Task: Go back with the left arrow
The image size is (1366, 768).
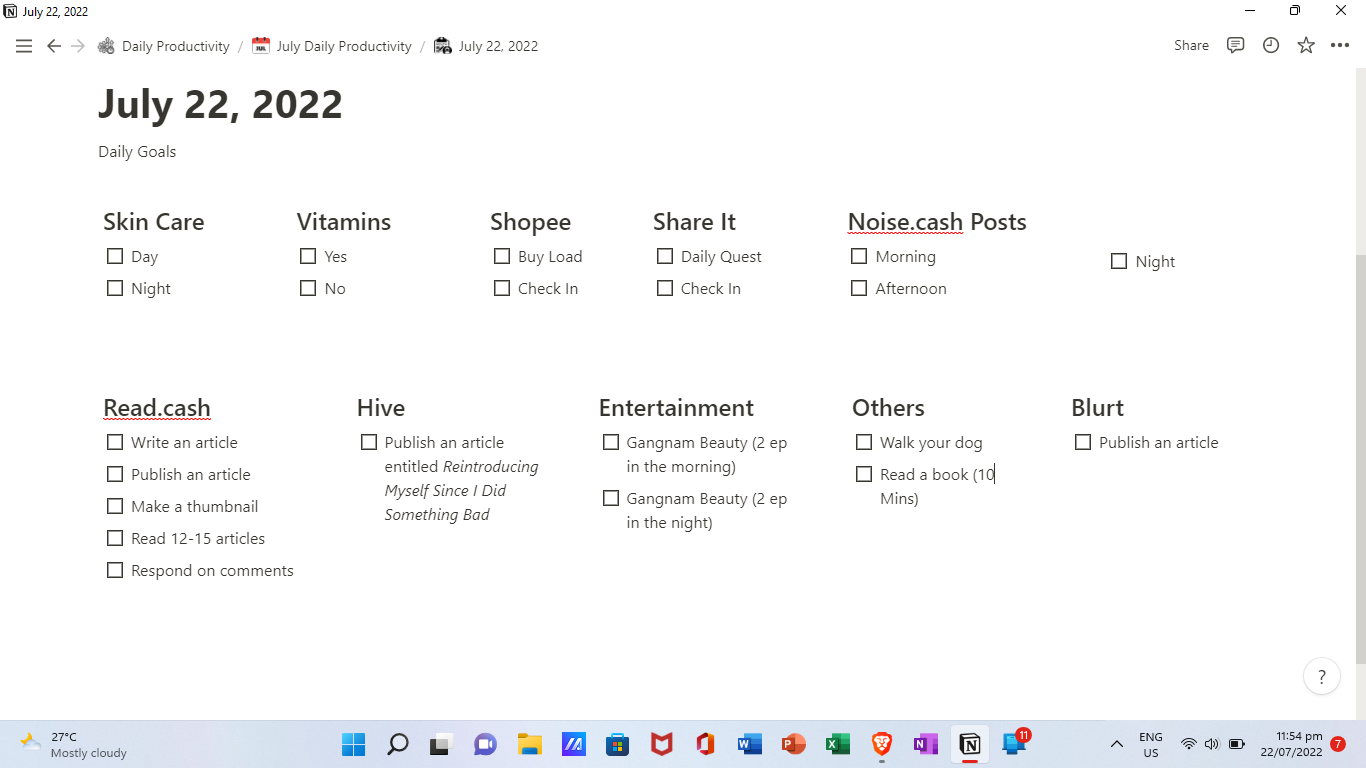Action: pos(54,46)
